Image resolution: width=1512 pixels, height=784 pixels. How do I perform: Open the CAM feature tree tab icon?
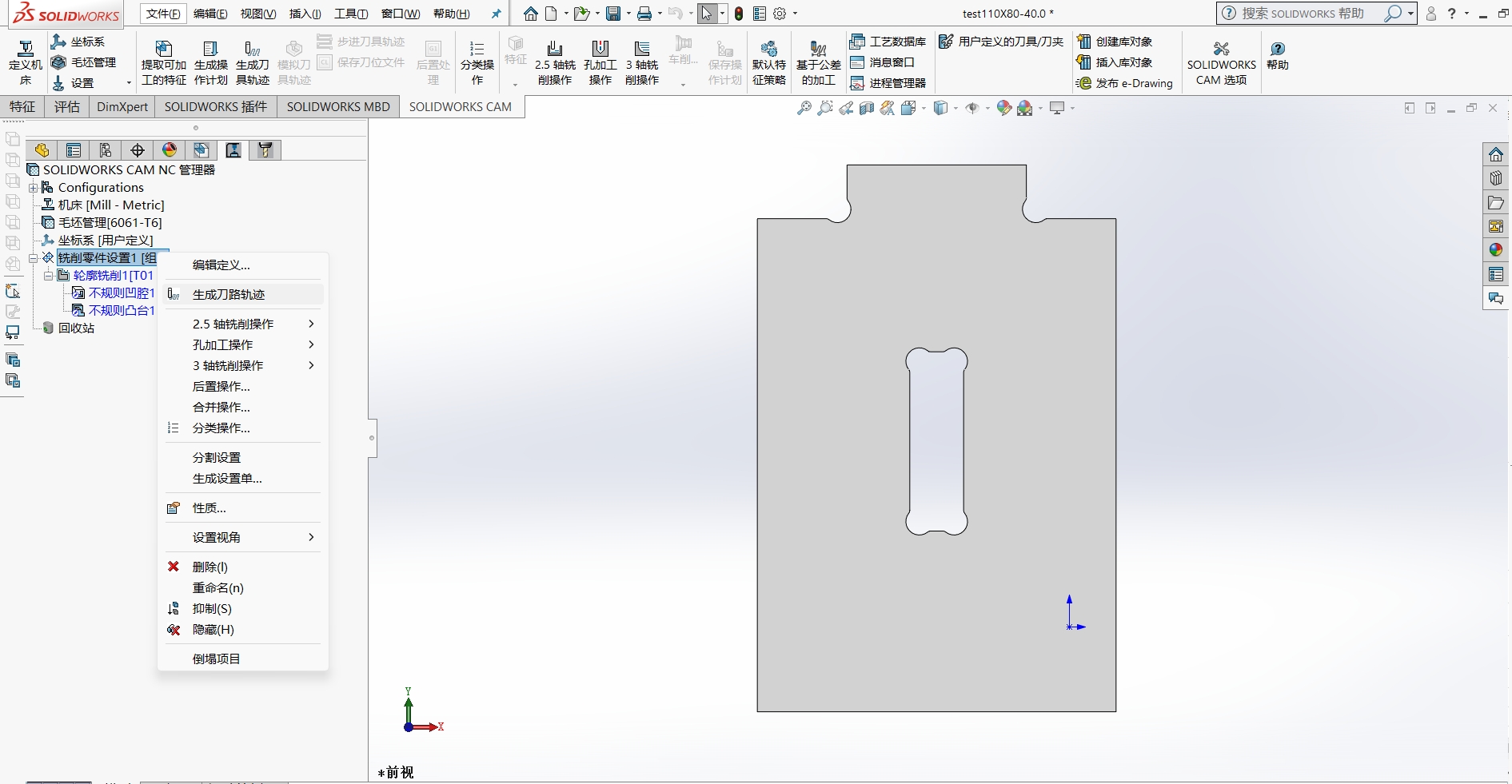point(201,150)
